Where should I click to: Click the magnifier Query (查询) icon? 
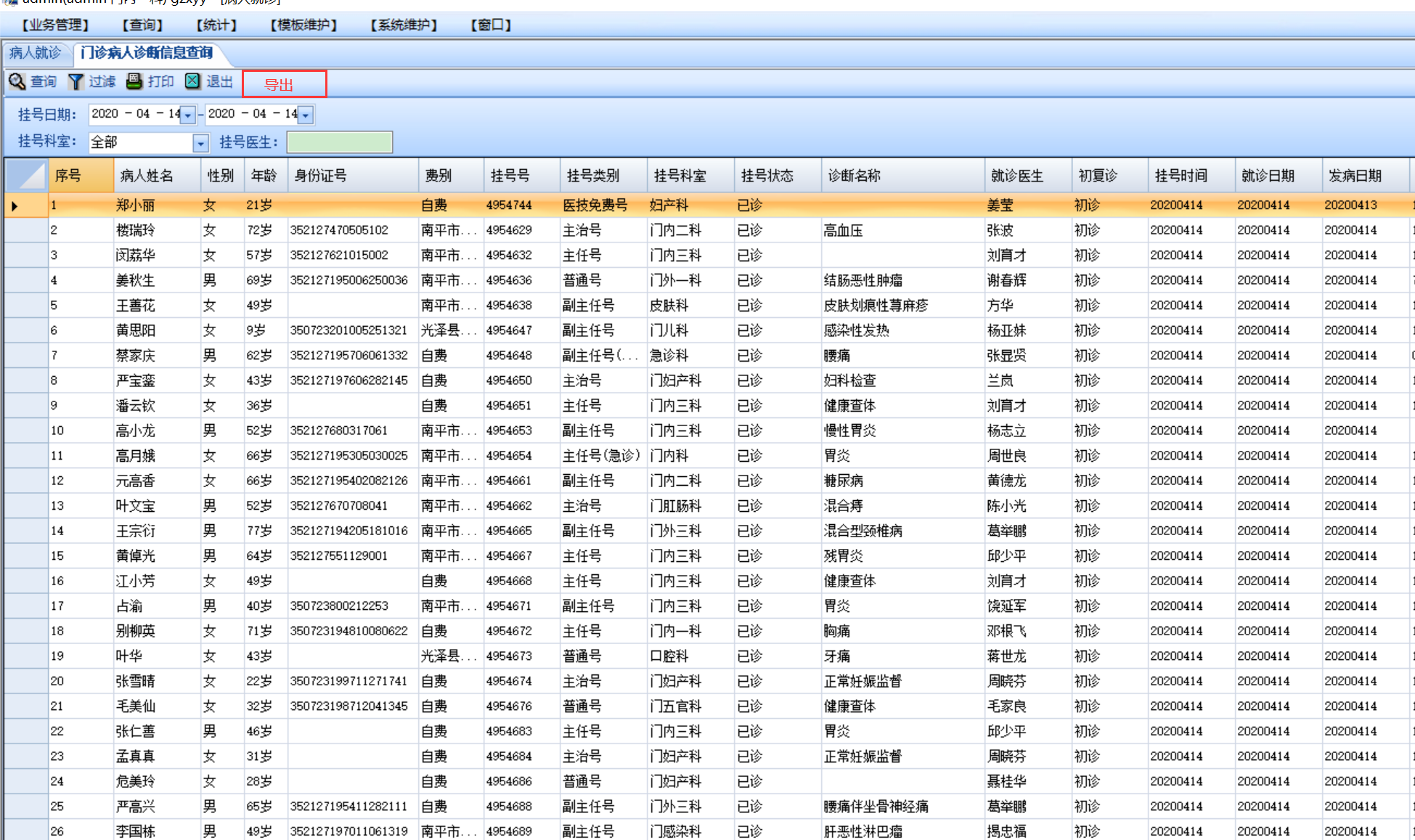(17, 81)
